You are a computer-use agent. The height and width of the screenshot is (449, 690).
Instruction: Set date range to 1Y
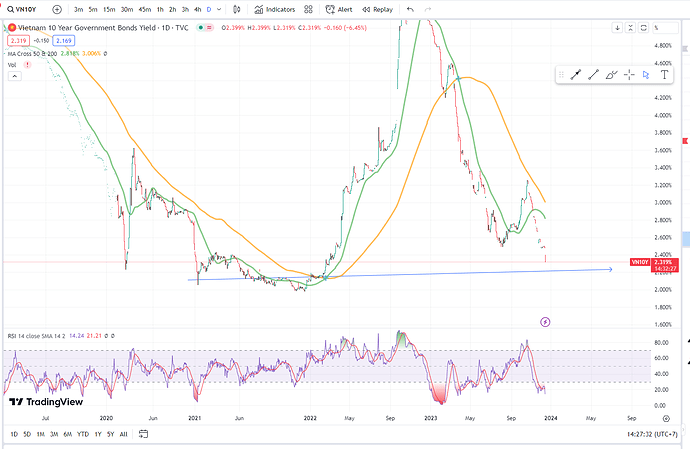coord(98,434)
